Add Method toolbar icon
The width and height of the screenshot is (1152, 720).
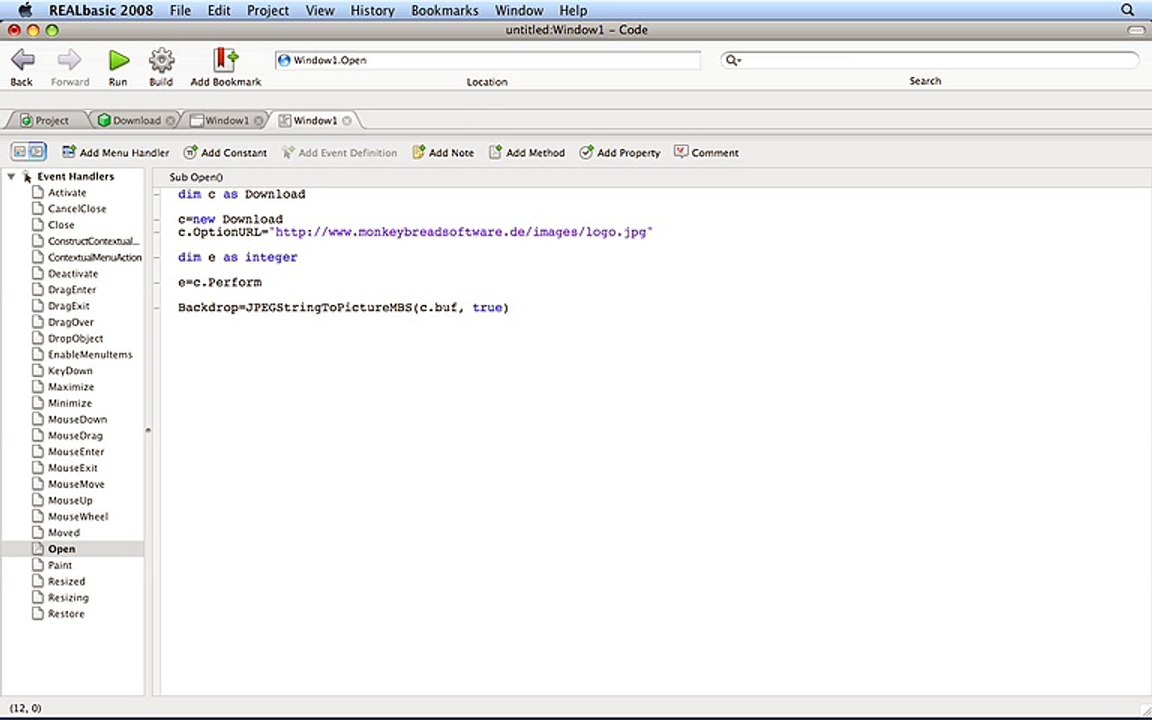tap(495, 152)
